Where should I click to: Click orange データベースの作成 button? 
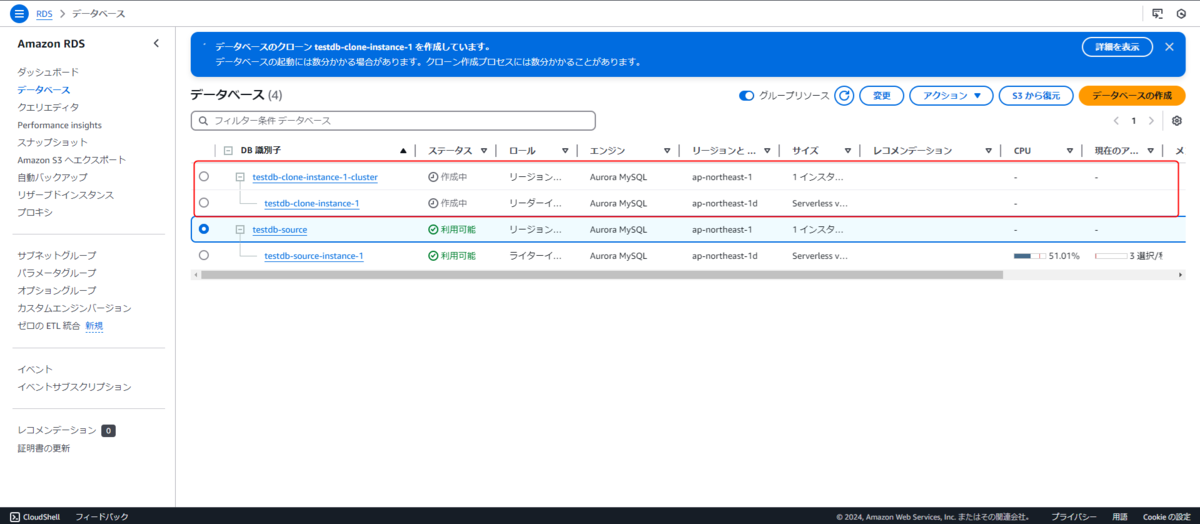(1132, 95)
